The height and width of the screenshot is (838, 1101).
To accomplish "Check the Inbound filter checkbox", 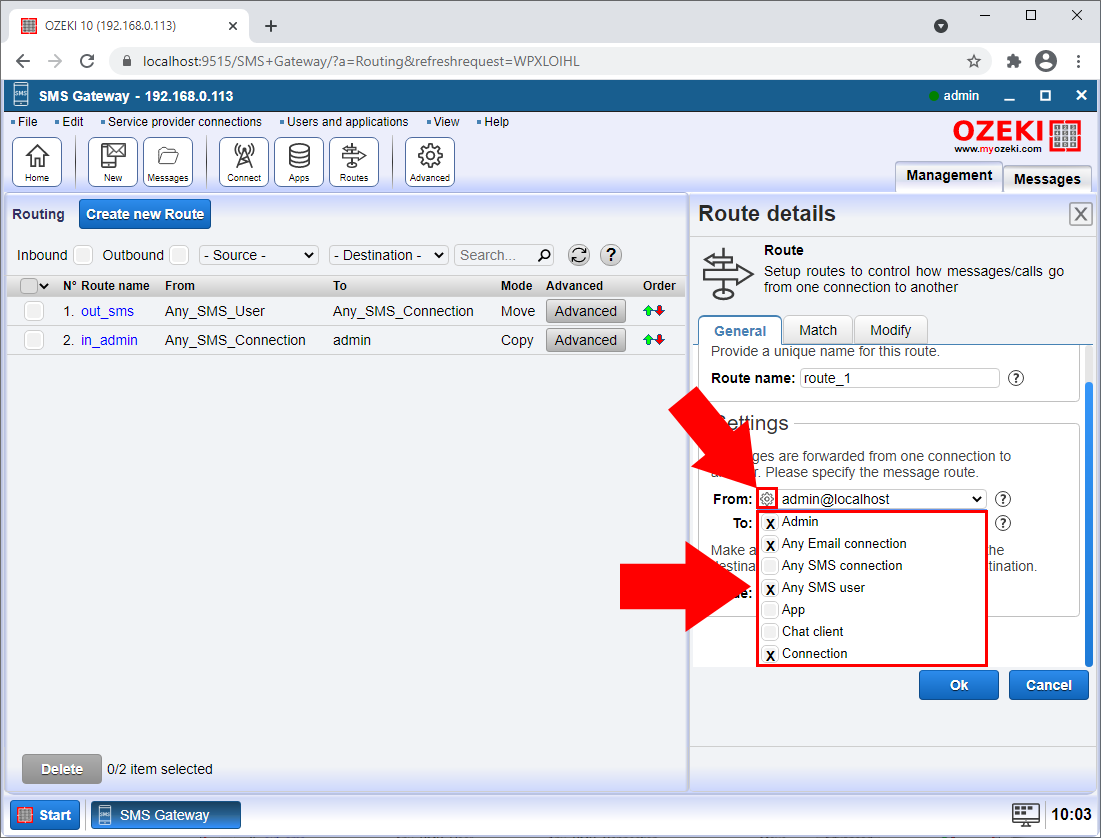I will pyautogui.click(x=83, y=255).
